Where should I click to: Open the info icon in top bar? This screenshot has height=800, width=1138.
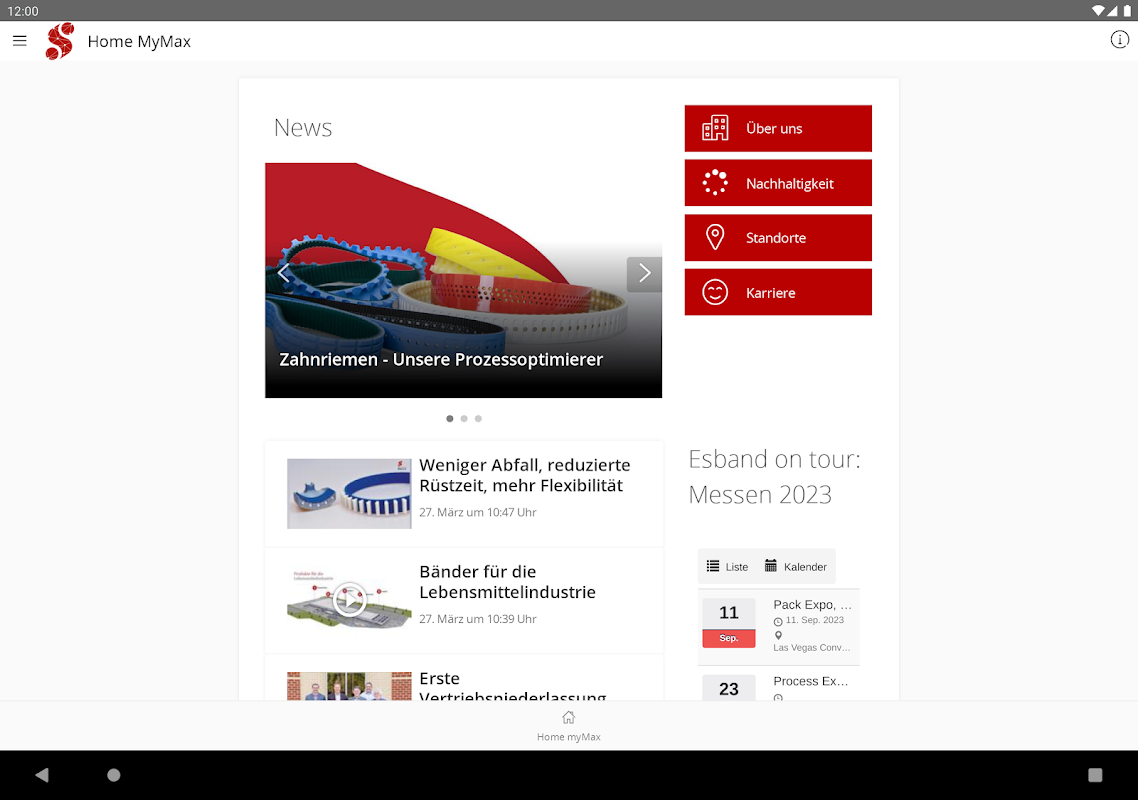[1119, 40]
